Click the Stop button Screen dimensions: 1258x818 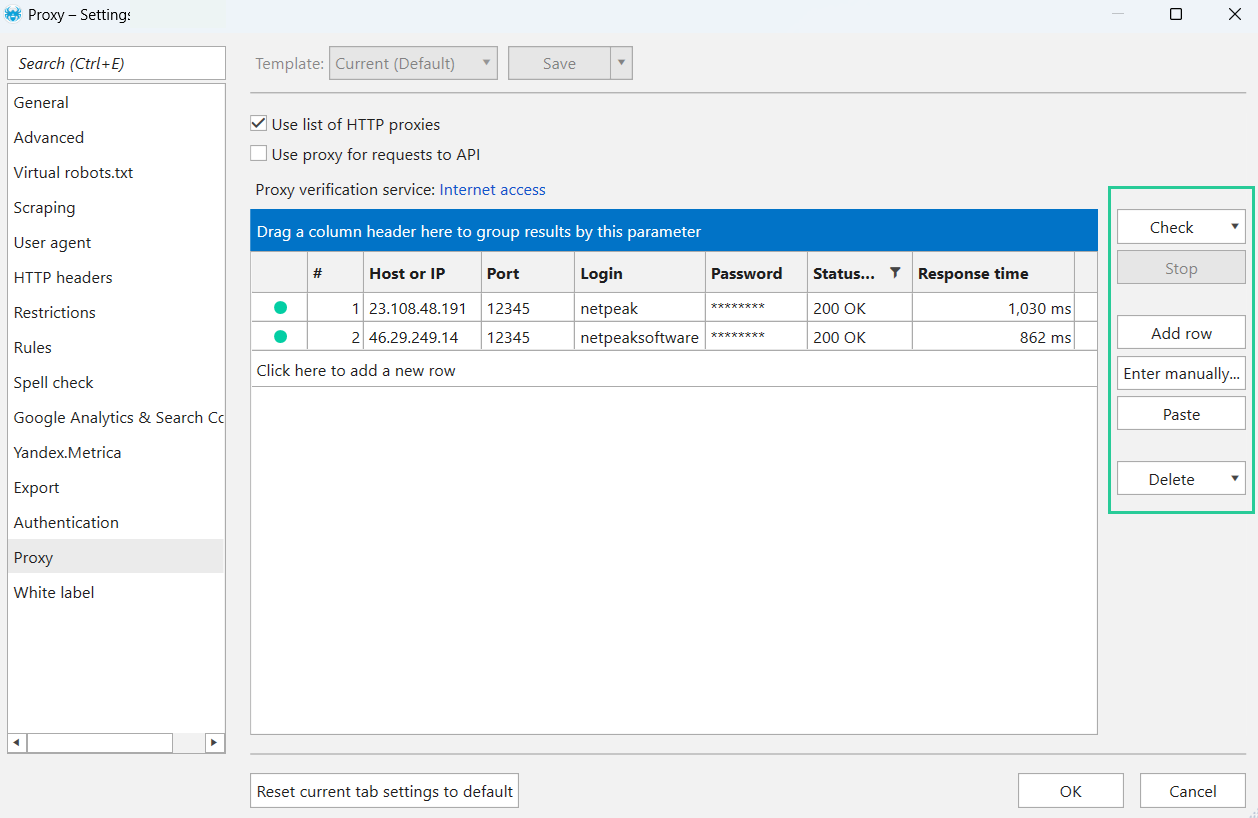coord(1181,268)
